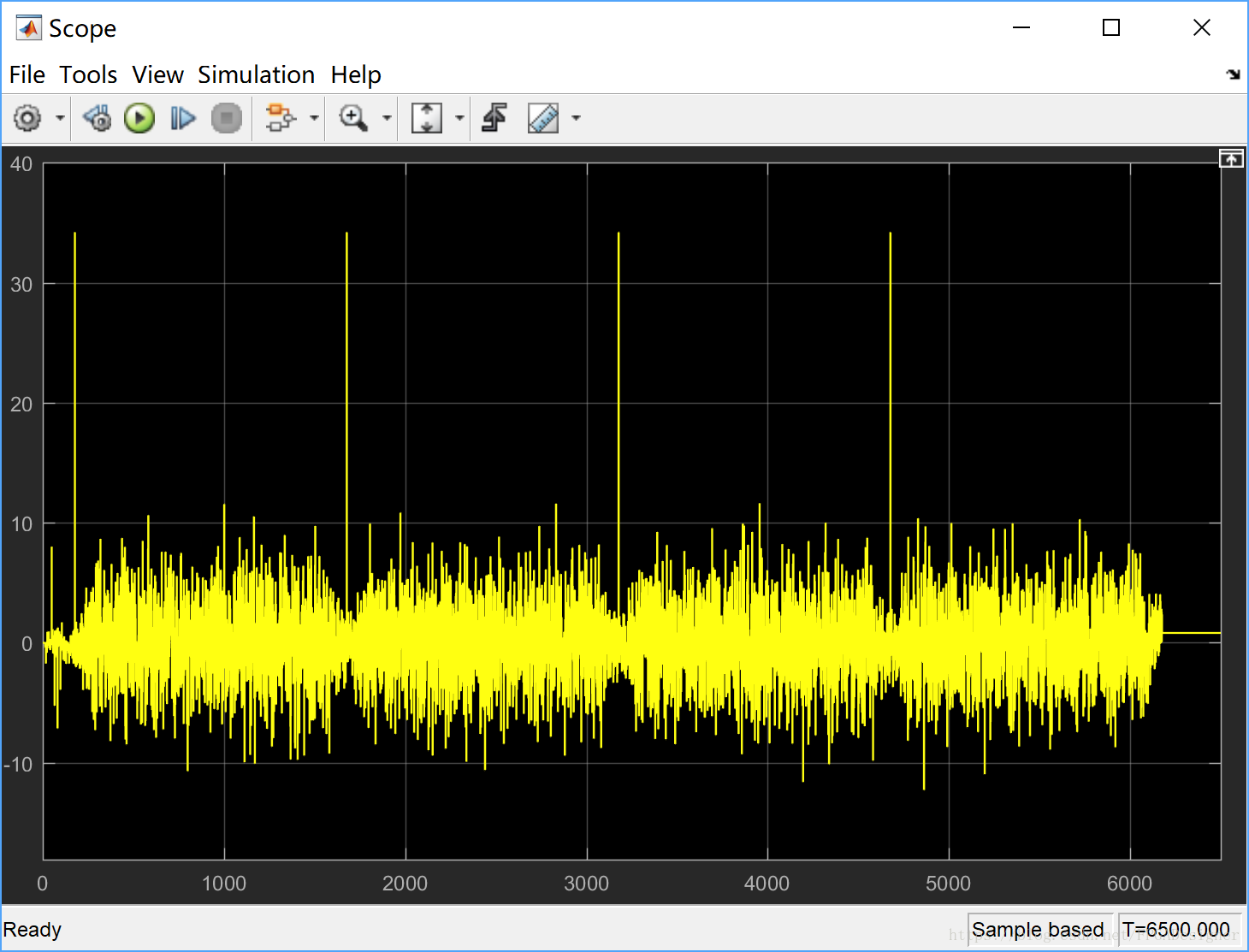Maximize the Scope window

pyautogui.click(x=1111, y=28)
